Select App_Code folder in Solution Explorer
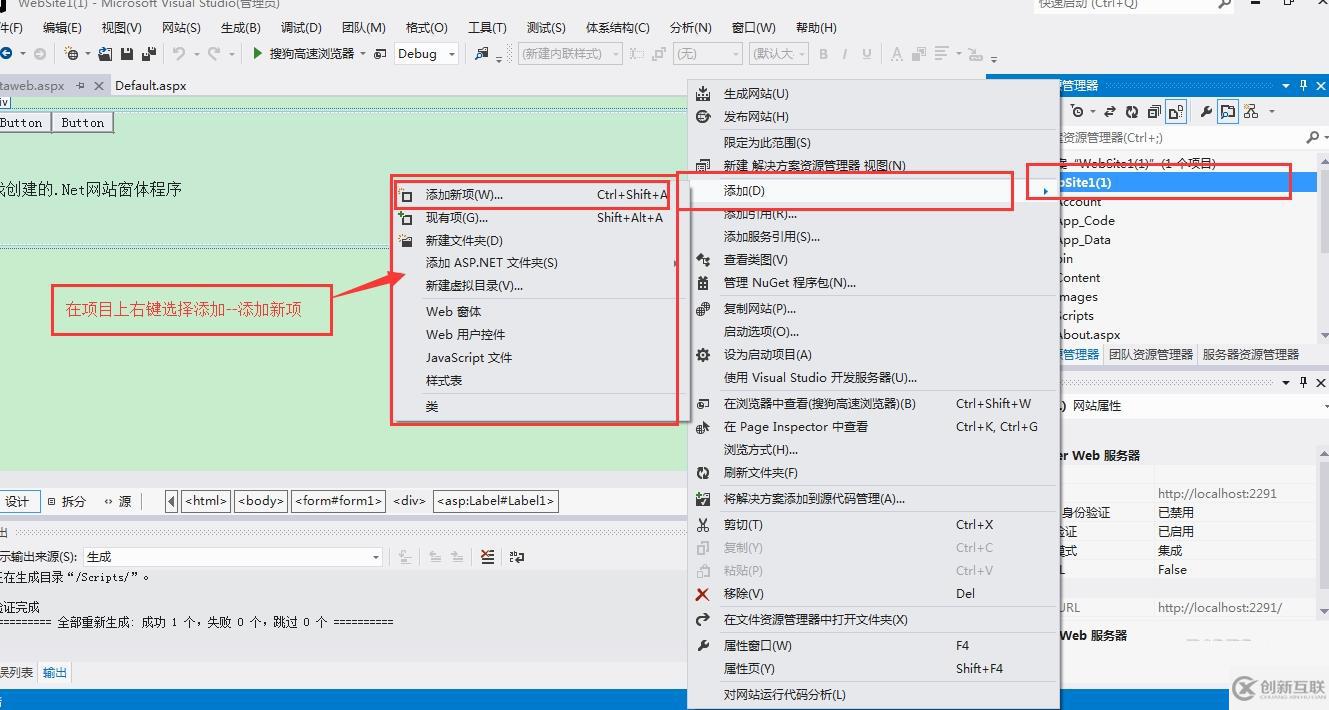Image resolution: width=1329 pixels, height=710 pixels. [x=1086, y=221]
